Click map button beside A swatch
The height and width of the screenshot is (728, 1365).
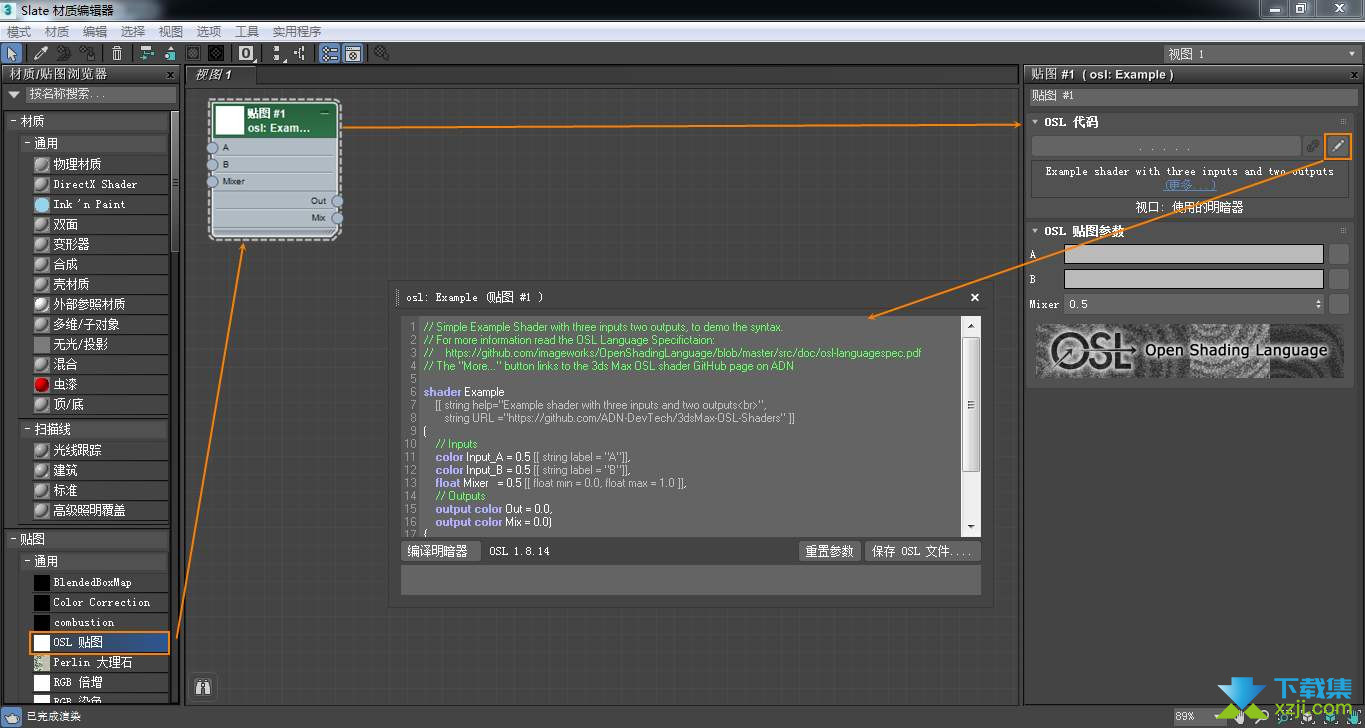coord(1338,254)
